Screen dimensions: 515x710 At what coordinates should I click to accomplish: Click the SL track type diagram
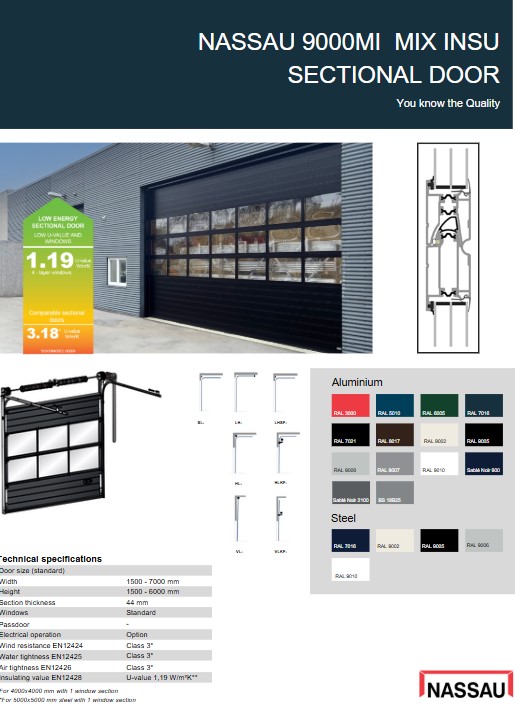pyautogui.click(x=211, y=392)
